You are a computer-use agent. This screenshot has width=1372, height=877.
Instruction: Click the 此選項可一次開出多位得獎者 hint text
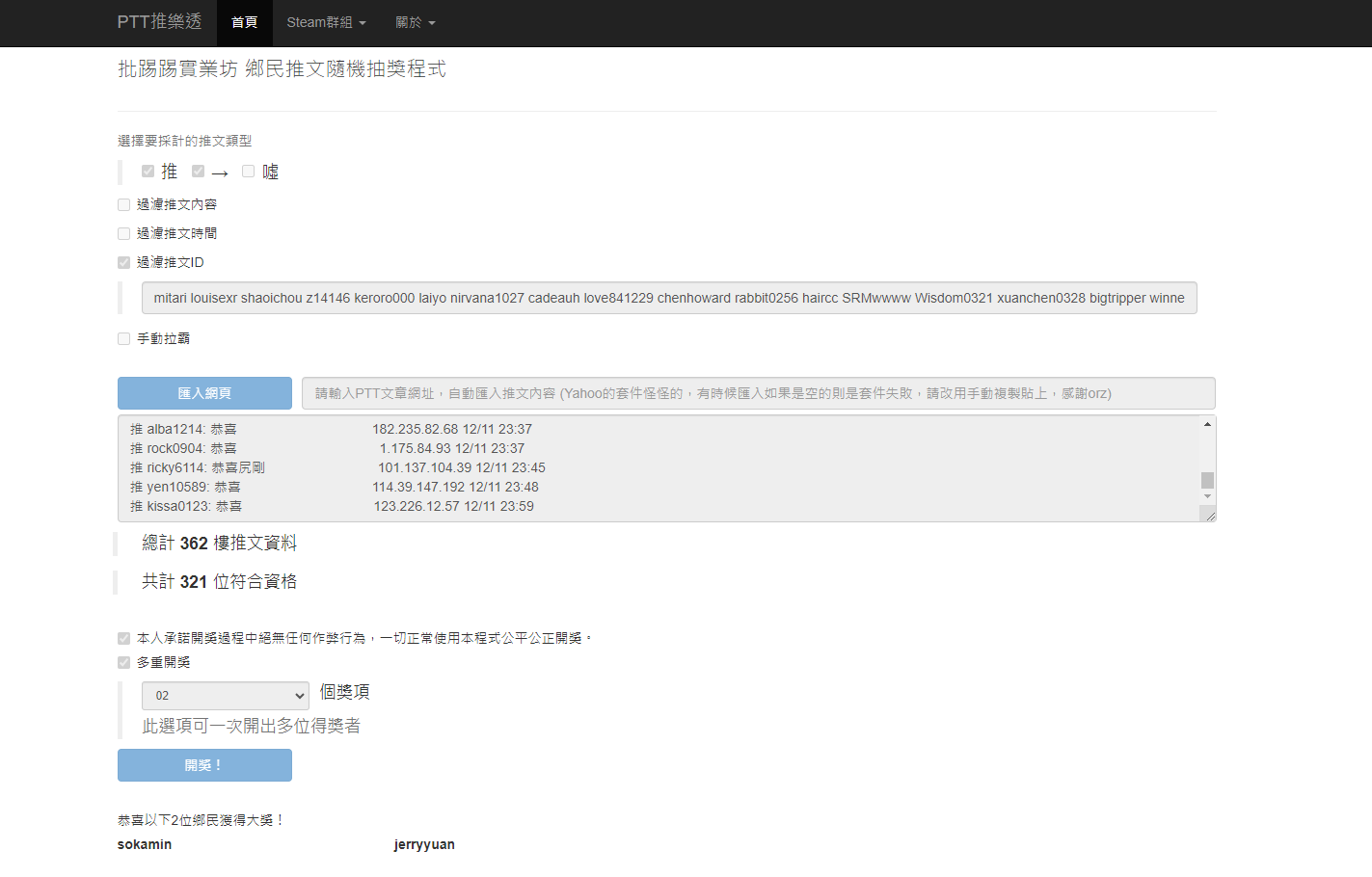point(252,726)
